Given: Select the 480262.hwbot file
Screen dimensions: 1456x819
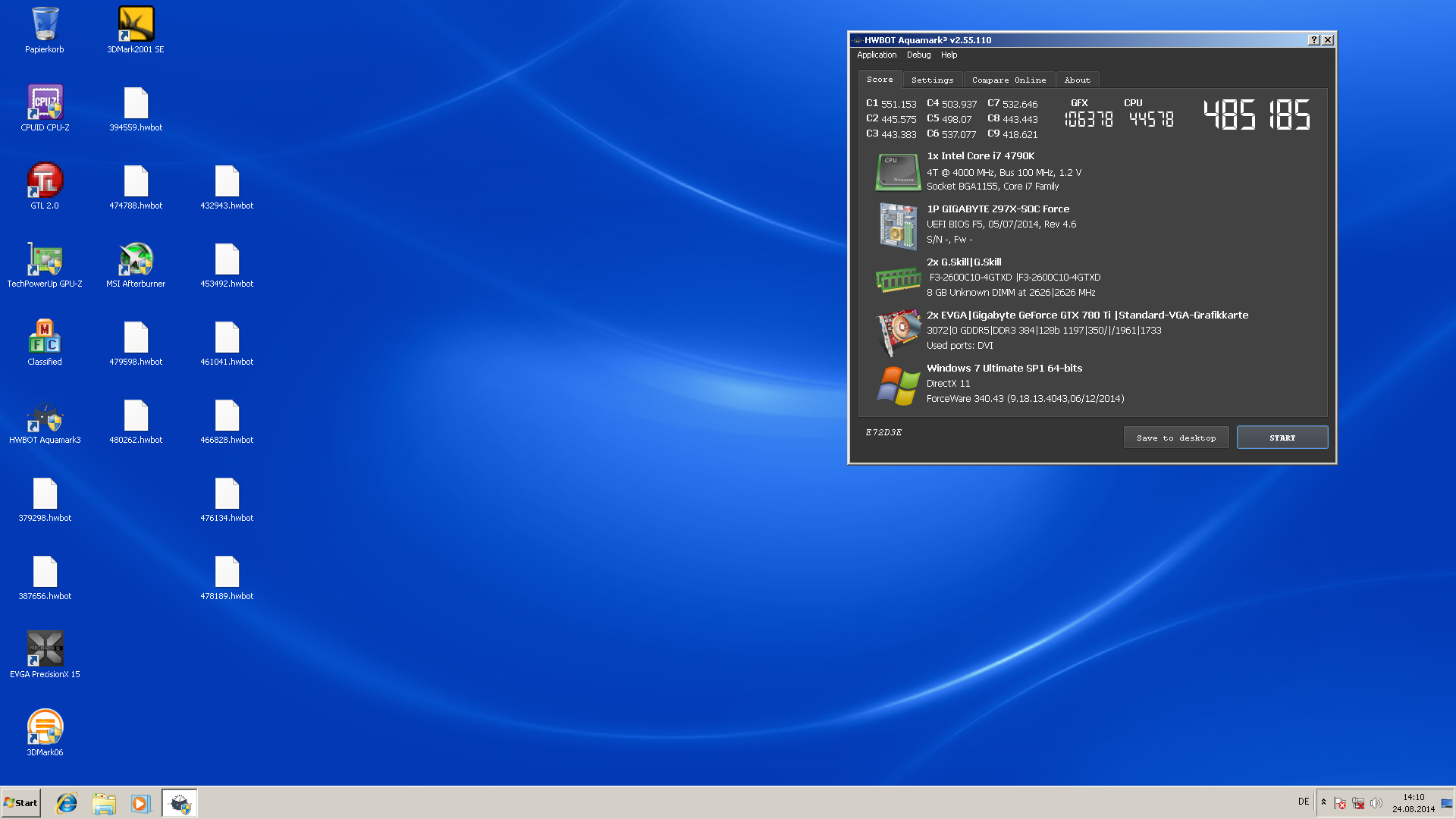Looking at the screenshot, I should [x=136, y=421].
